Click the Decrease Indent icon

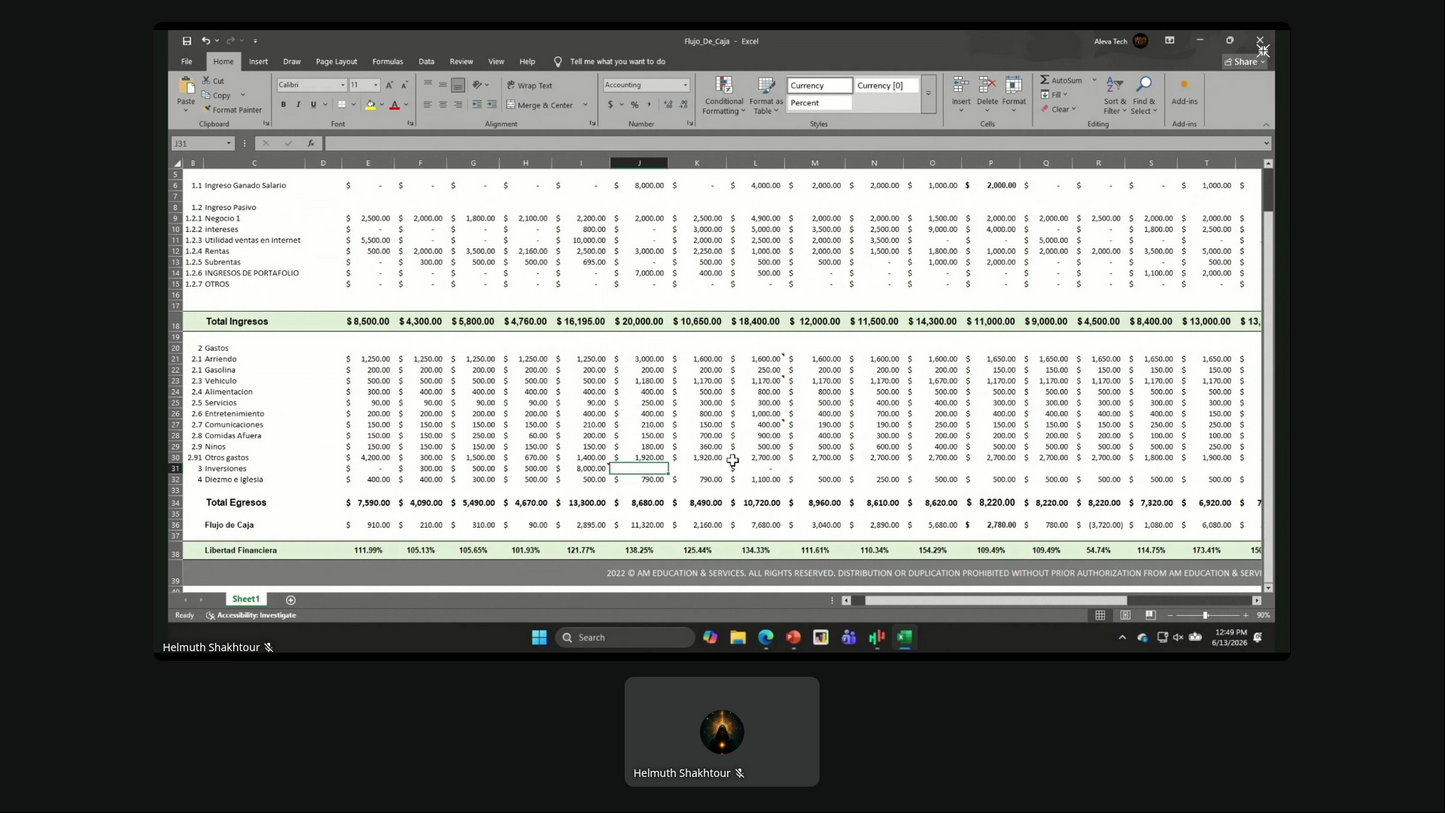[477, 105]
